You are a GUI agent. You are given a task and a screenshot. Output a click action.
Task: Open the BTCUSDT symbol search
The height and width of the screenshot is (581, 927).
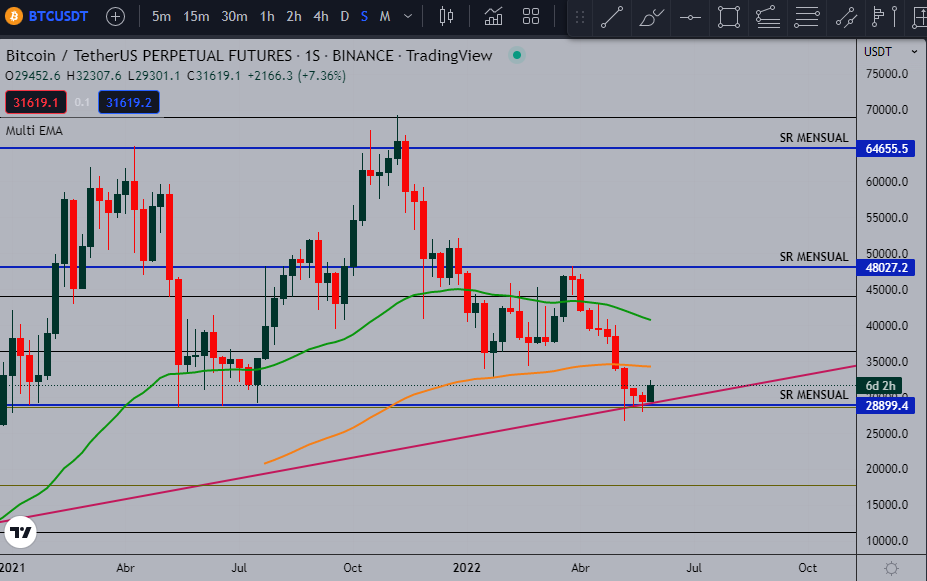coord(59,16)
